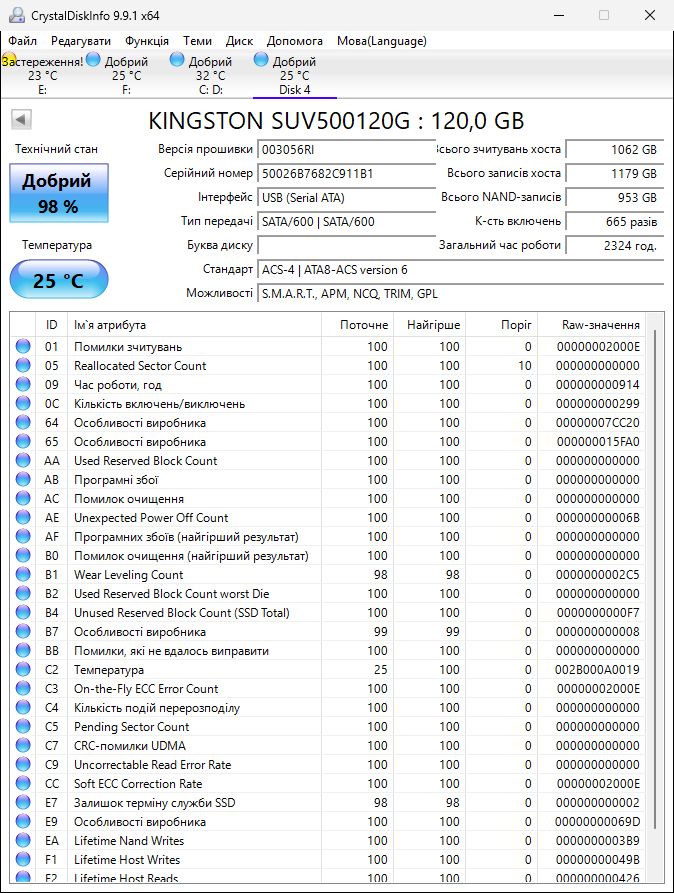The width and height of the screenshot is (674, 893).
Task: Click status icon of On-the-Fly ECC Error Count
Action: point(23,688)
